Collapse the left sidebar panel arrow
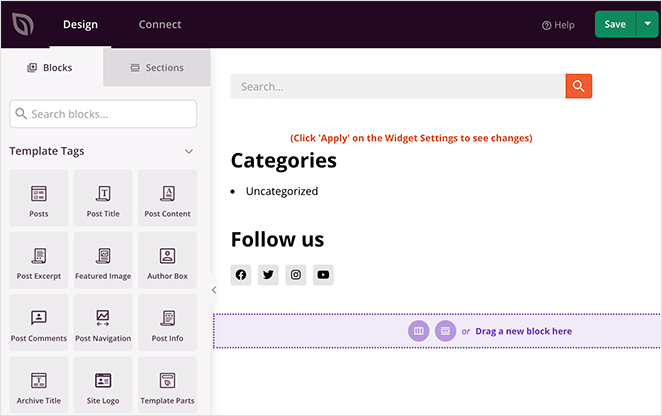Screen dimensions: 662x416 (214, 290)
